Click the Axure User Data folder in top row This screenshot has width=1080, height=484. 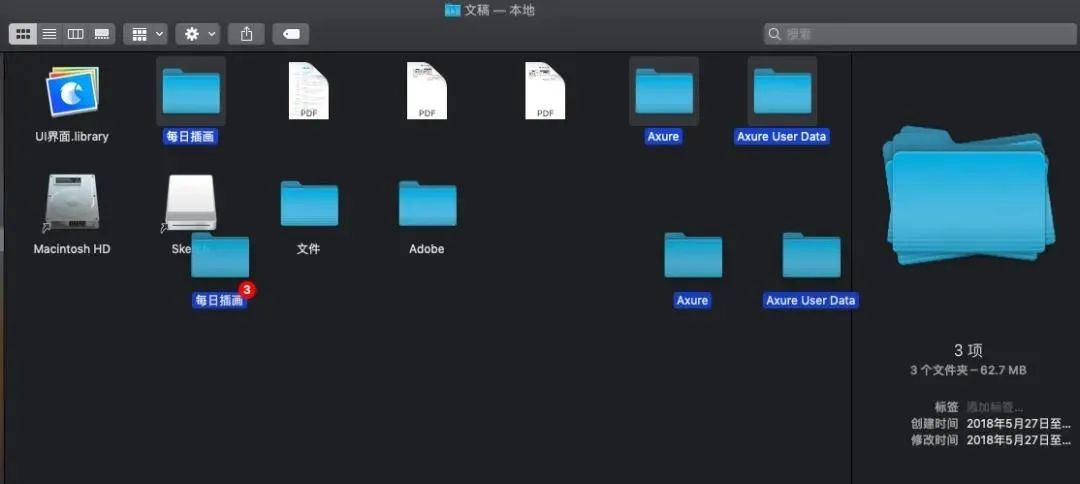(x=781, y=91)
